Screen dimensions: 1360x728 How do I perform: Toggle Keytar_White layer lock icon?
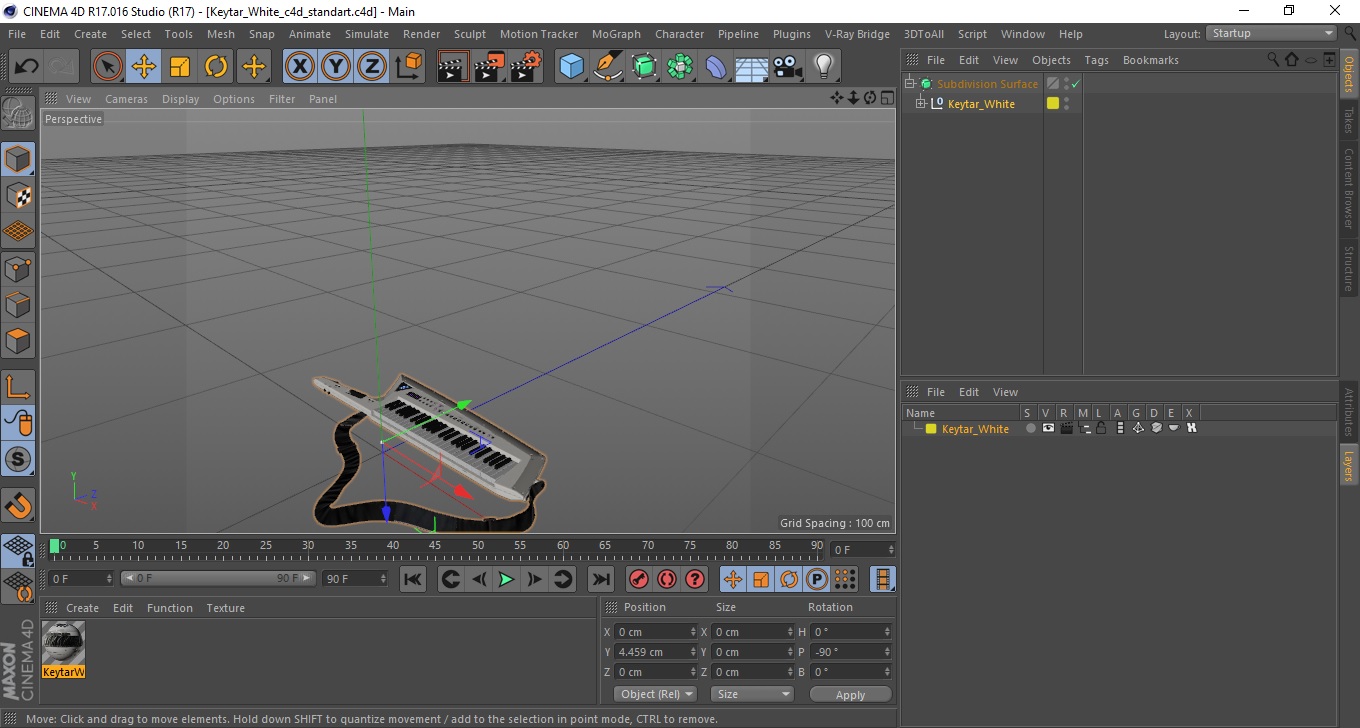1101,428
